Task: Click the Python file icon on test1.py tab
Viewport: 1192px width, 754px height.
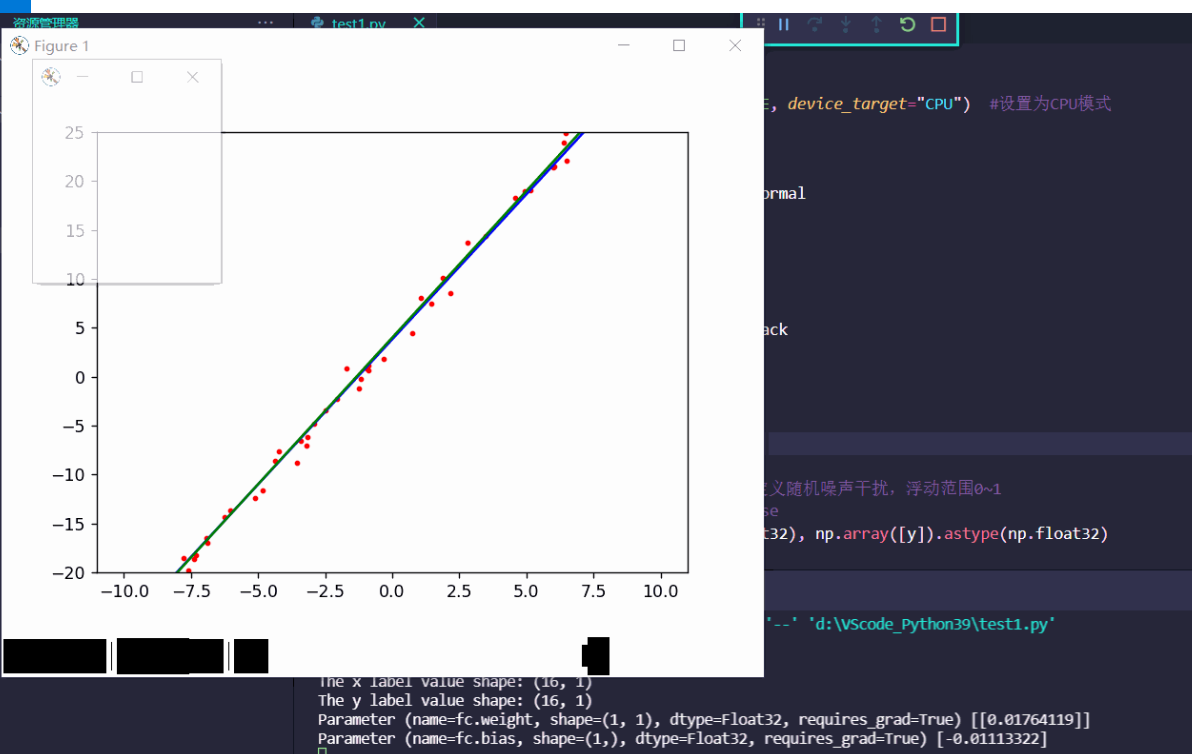Action: (x=318, y=24)
